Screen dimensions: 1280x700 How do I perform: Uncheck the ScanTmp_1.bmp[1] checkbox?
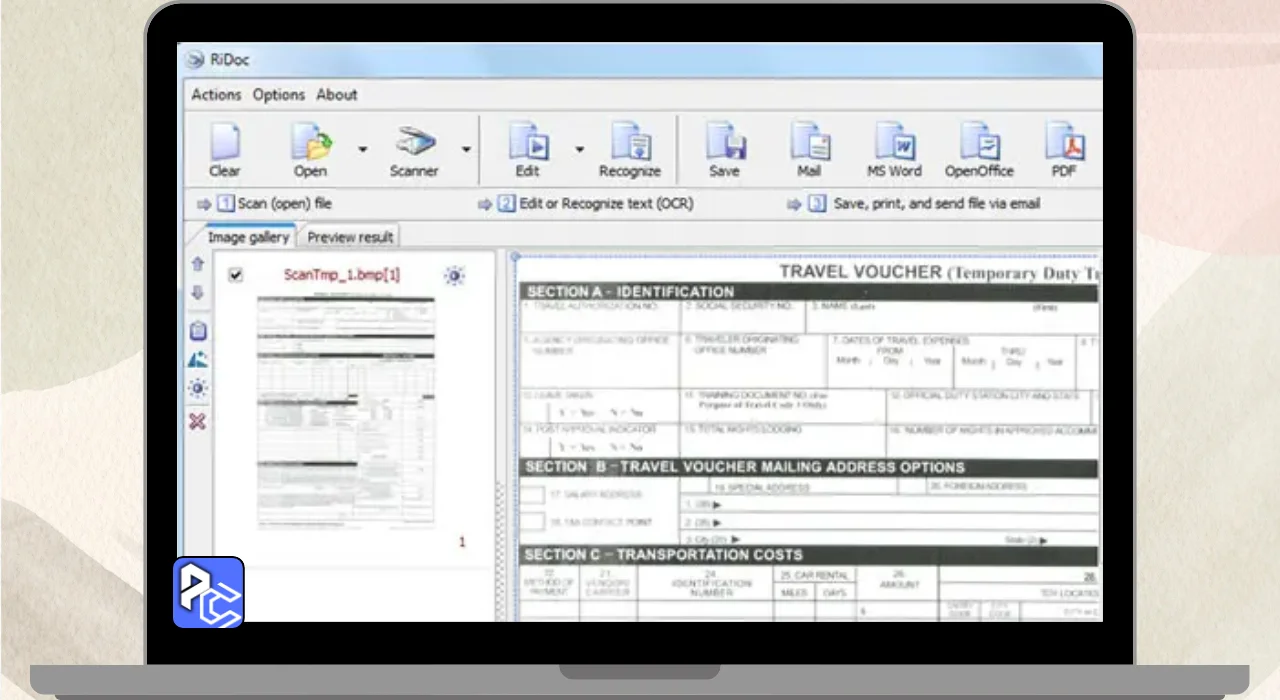coord(235,275)
